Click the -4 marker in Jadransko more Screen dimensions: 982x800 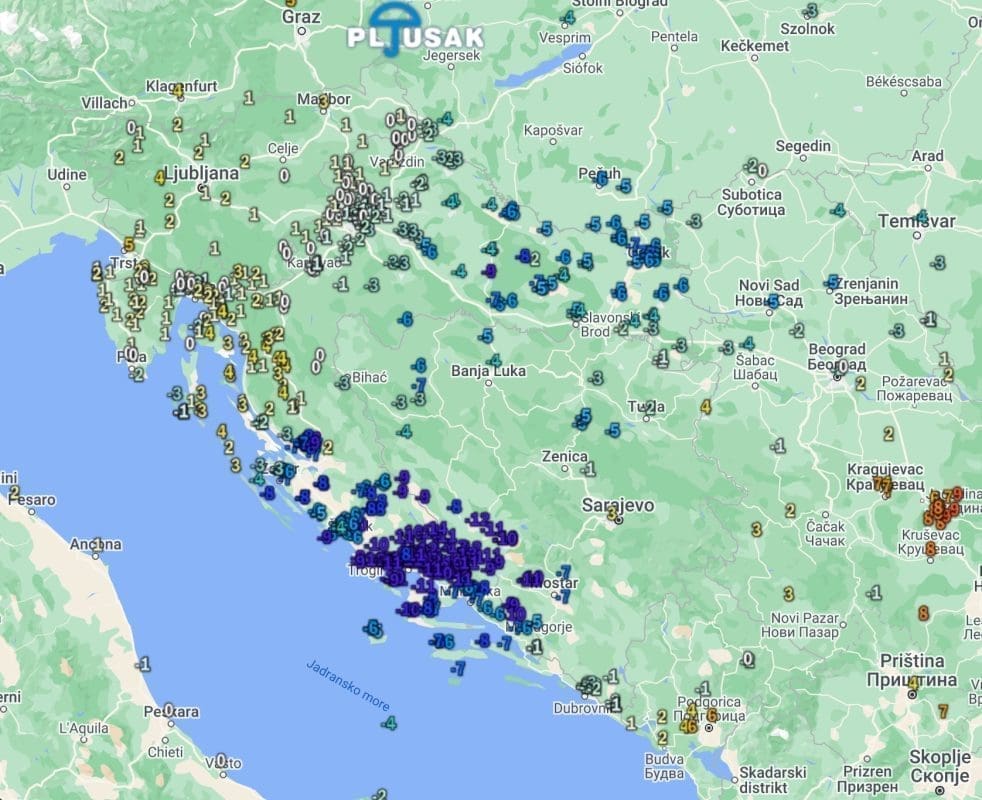click(x=389, y=723)
